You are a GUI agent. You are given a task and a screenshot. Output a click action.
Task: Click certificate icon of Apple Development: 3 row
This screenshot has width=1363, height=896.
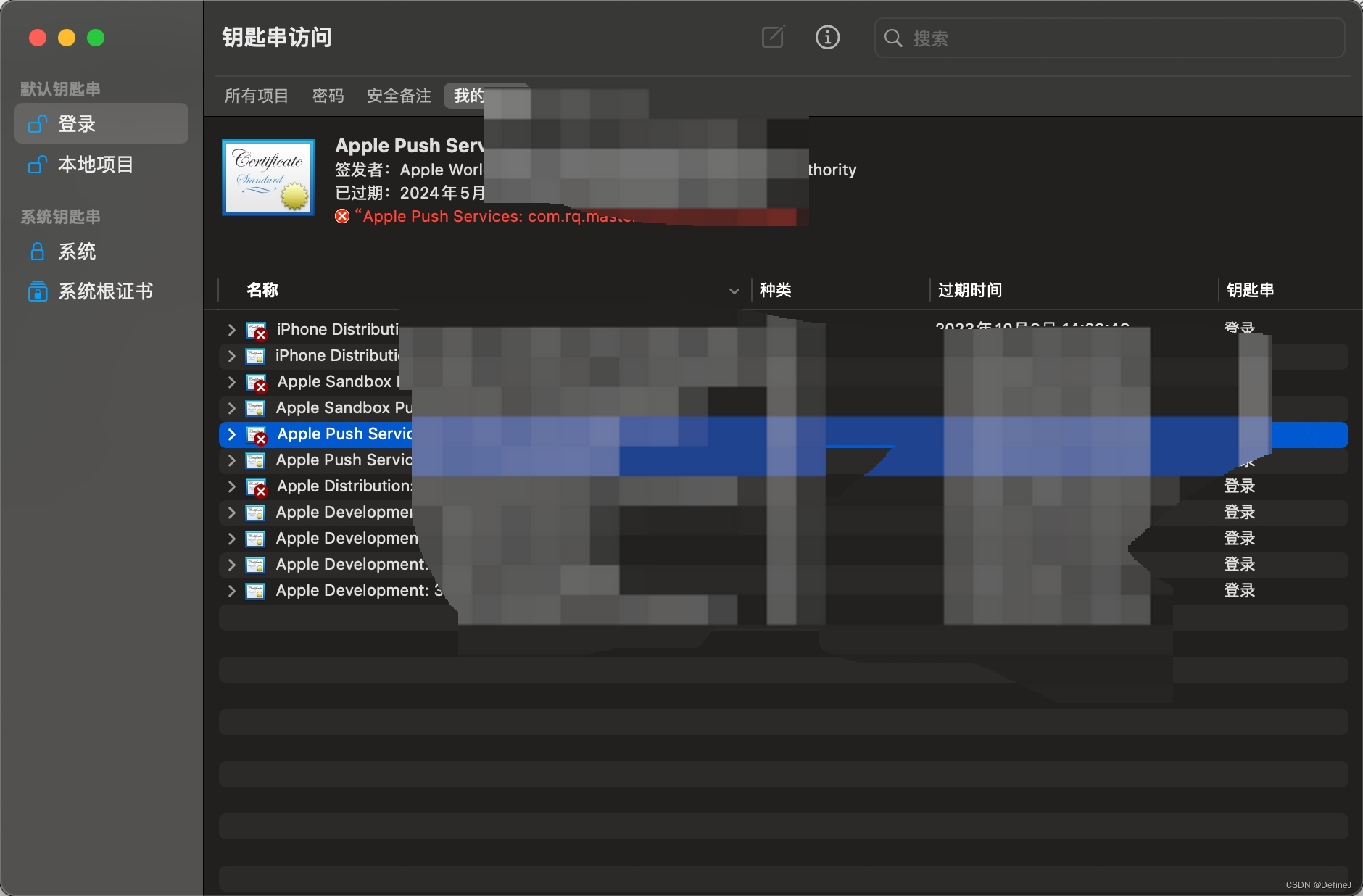click(x=255, y=591)
